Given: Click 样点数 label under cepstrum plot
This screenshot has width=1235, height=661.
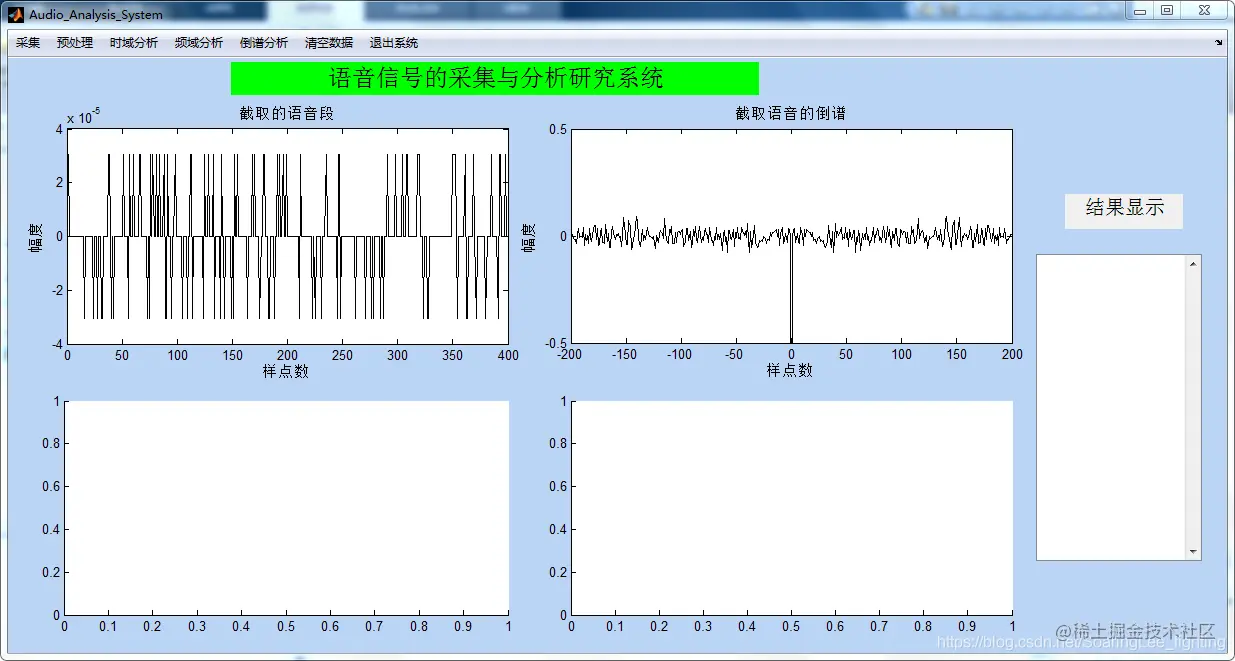Looking at the screenshot, I should [x=790, y=370].
